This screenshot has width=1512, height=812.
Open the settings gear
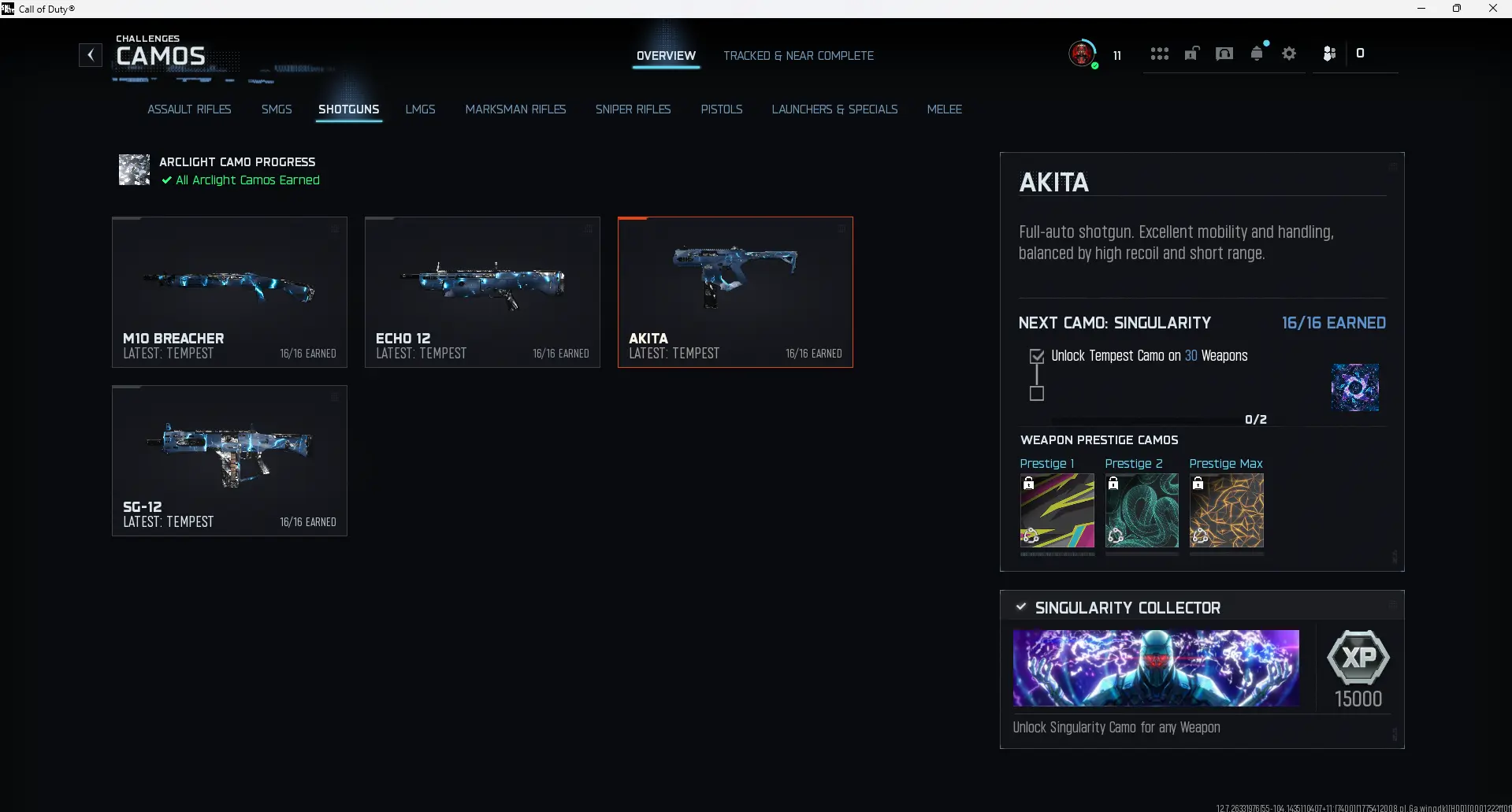1289,54
